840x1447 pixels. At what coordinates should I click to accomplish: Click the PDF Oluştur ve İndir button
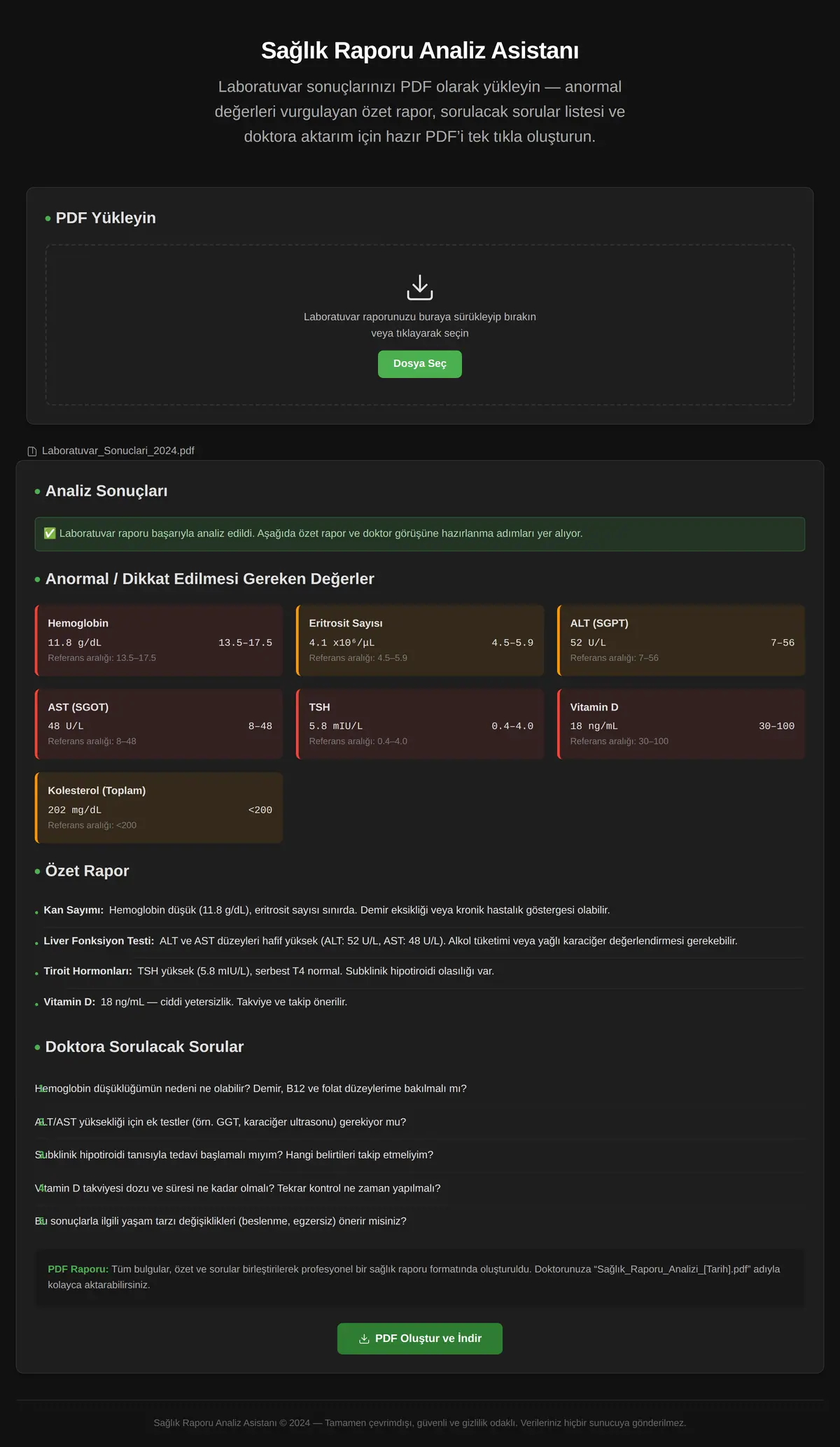420,1338
